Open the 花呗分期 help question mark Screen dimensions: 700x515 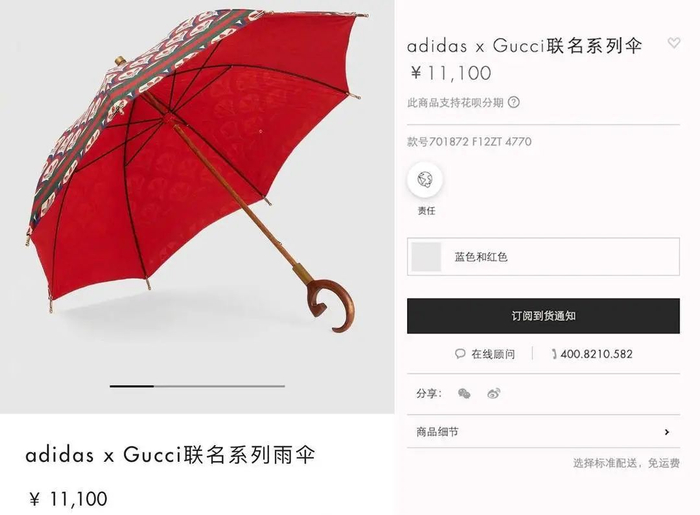[514, 102]
